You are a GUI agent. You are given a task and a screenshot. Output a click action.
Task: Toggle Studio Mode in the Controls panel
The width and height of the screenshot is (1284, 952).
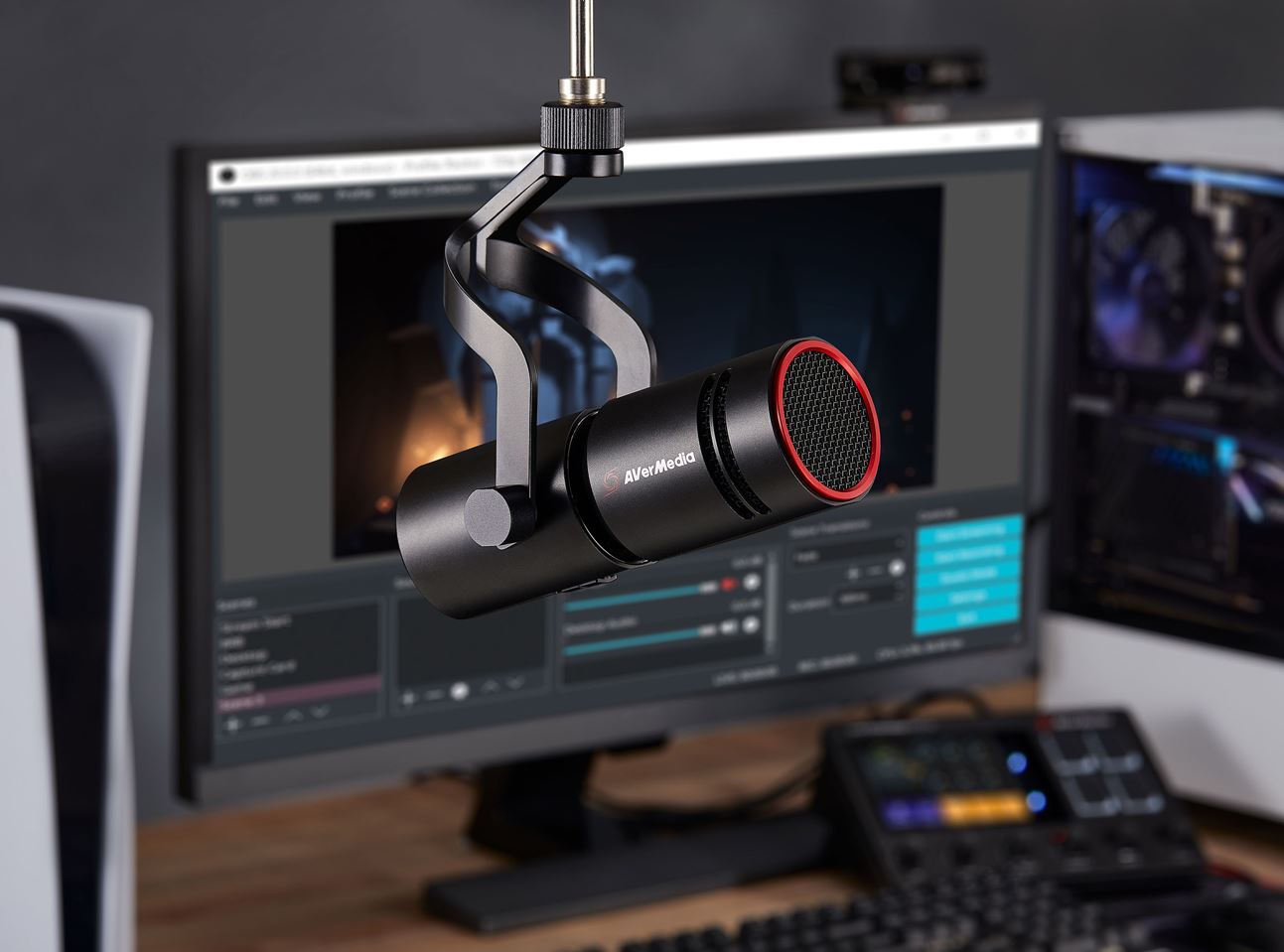968,576
